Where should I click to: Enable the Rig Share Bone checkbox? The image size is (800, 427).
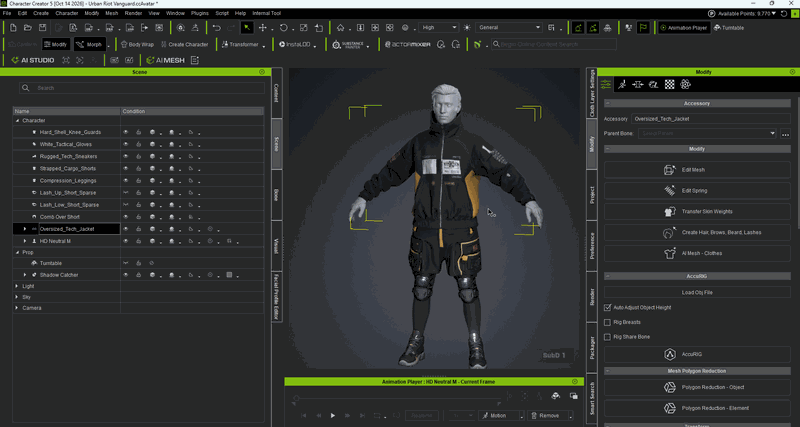(x=607, y=337)
